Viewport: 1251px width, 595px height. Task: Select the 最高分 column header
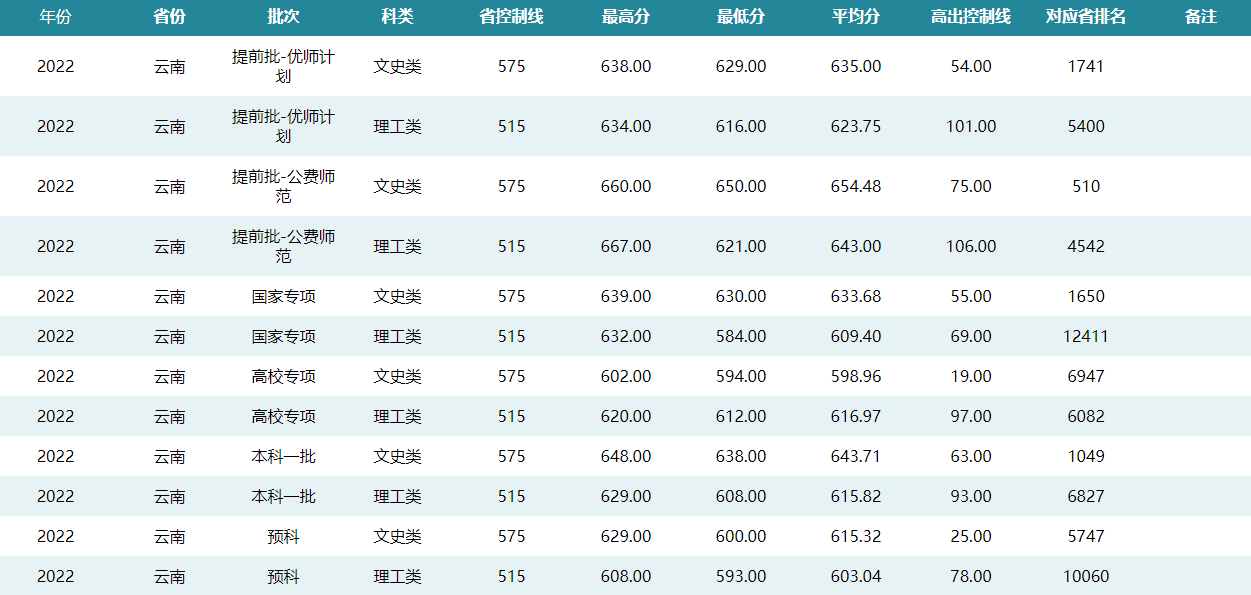pyautogui.click(x=626, y=17)
